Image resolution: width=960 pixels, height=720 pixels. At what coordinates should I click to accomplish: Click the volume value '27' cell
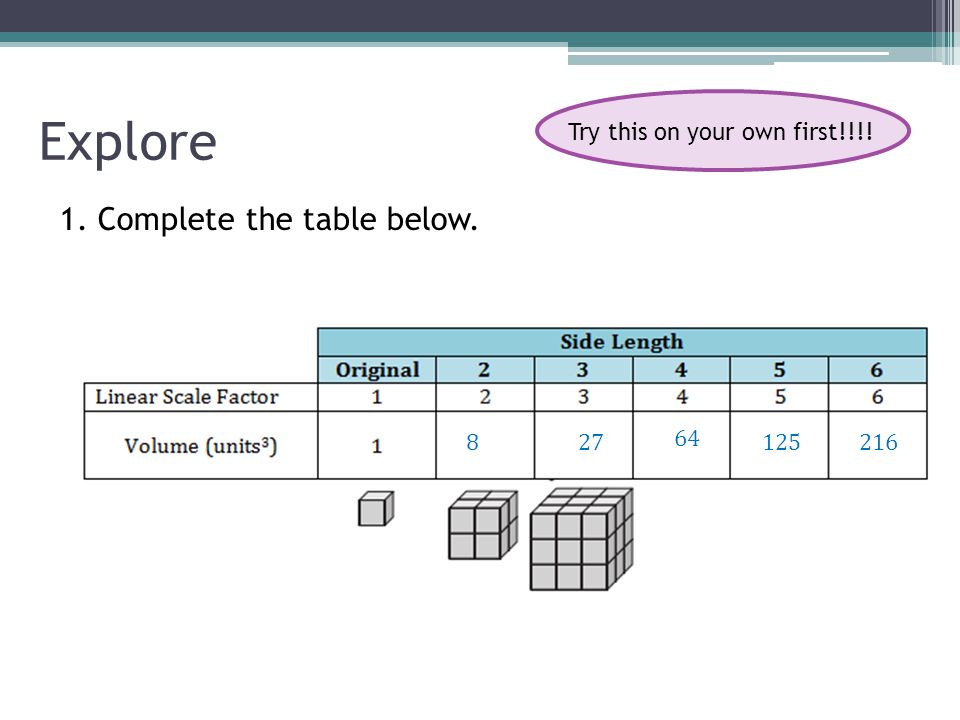pyautogui.click(x=583, y=445)
